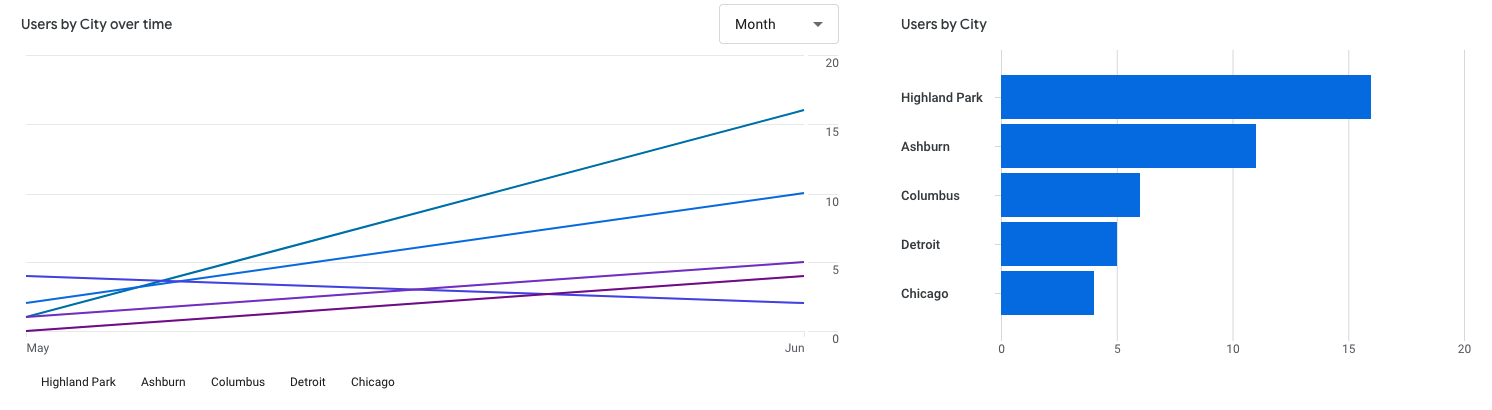Click the Detroit bar chart label
The width and height of the screenshot is (1492, 410).
920,245
